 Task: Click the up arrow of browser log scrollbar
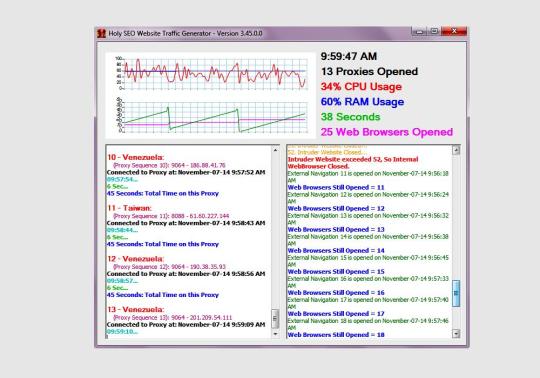coord(456,150)
